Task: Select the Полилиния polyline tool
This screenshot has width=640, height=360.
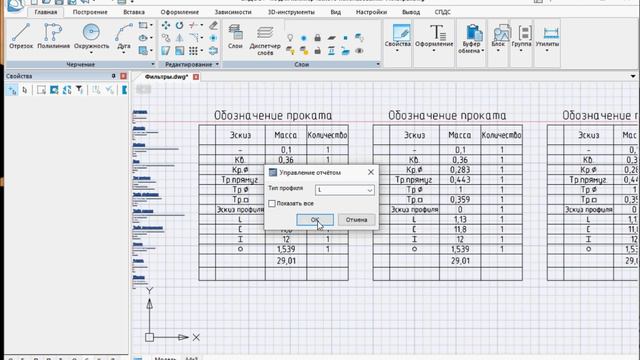Action: (53, 36)
